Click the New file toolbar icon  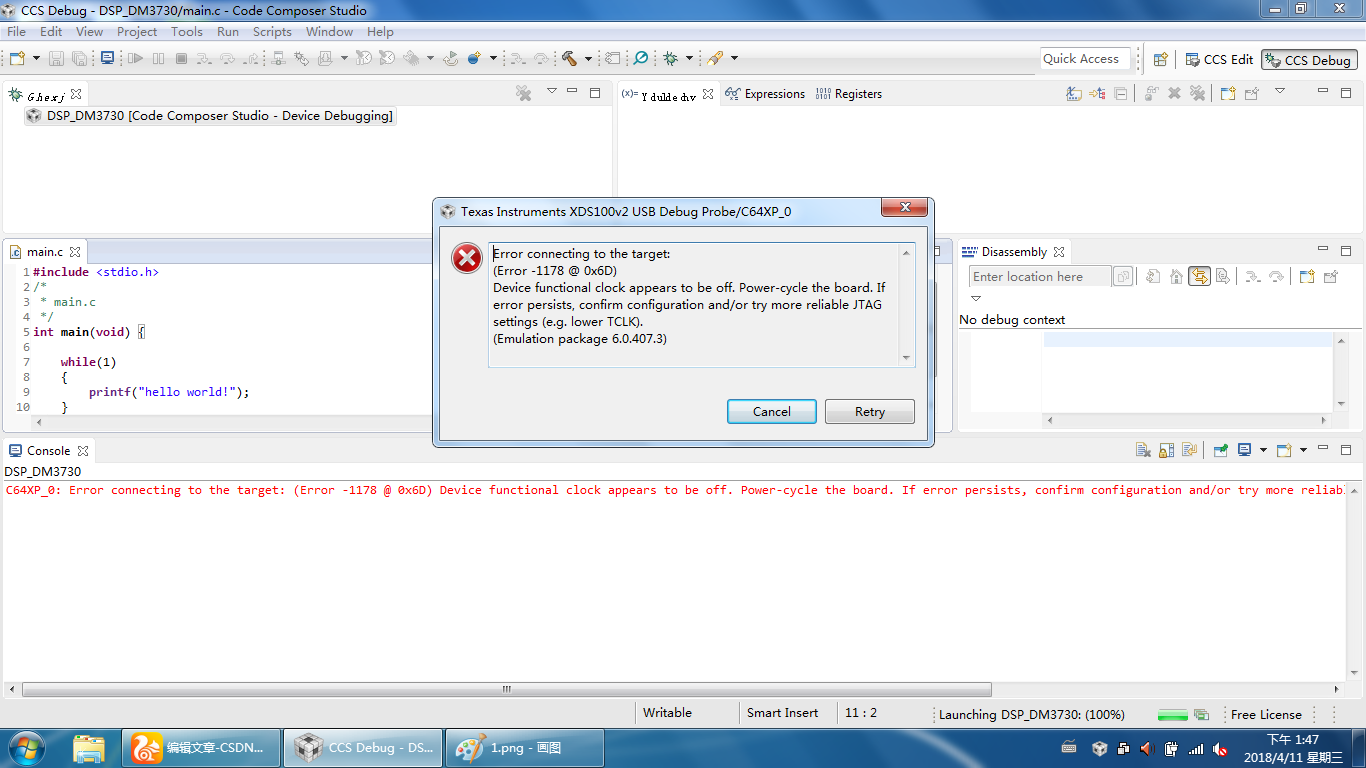click(x=17, y=58)
